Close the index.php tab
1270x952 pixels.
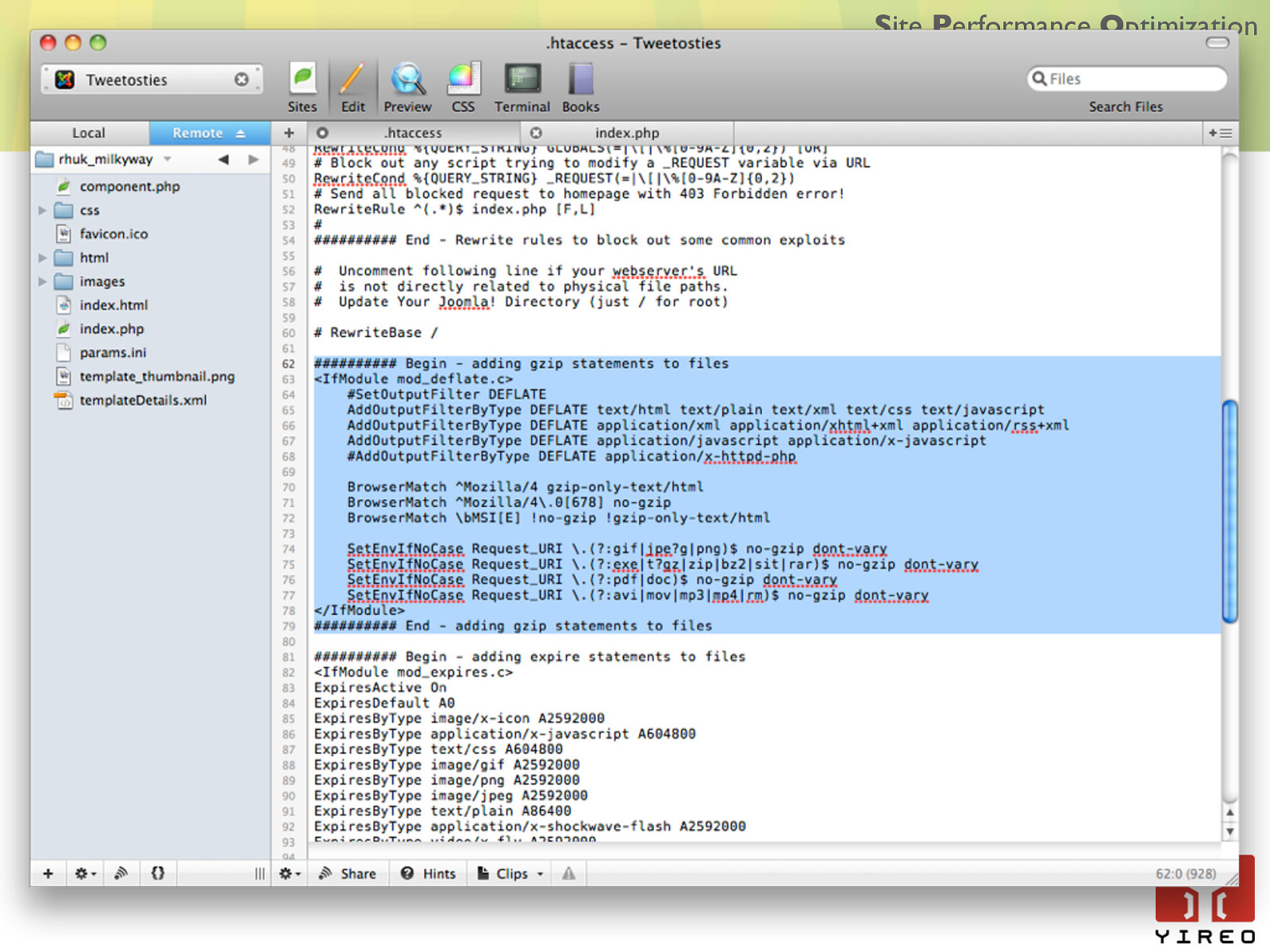click(x=537, y=133)
